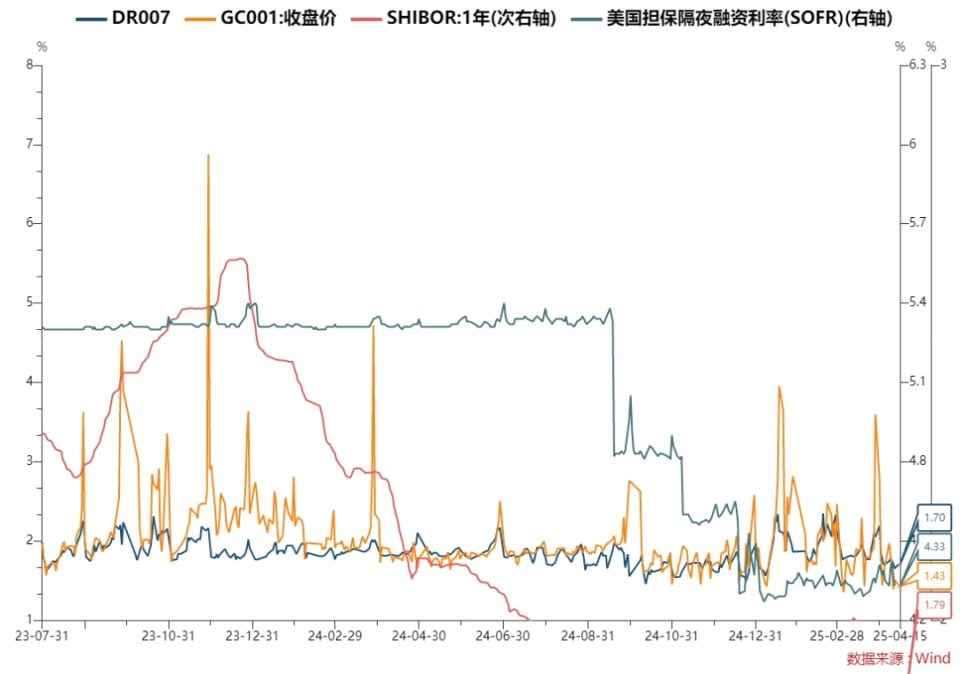Click the 1.70 DR007 value label
This screenshot has width=960, height=674.
pyautogui.click(x=934, y=517)
